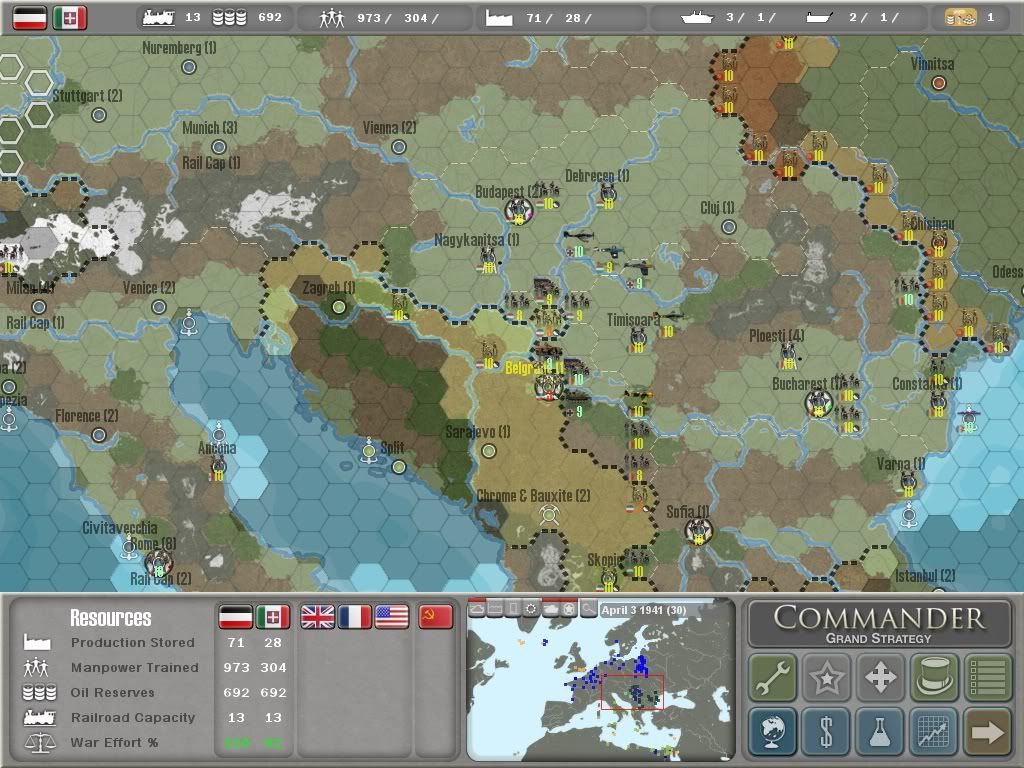
Task: Select the unit stationed in Bucharest
Action: [x=818, y=403]
